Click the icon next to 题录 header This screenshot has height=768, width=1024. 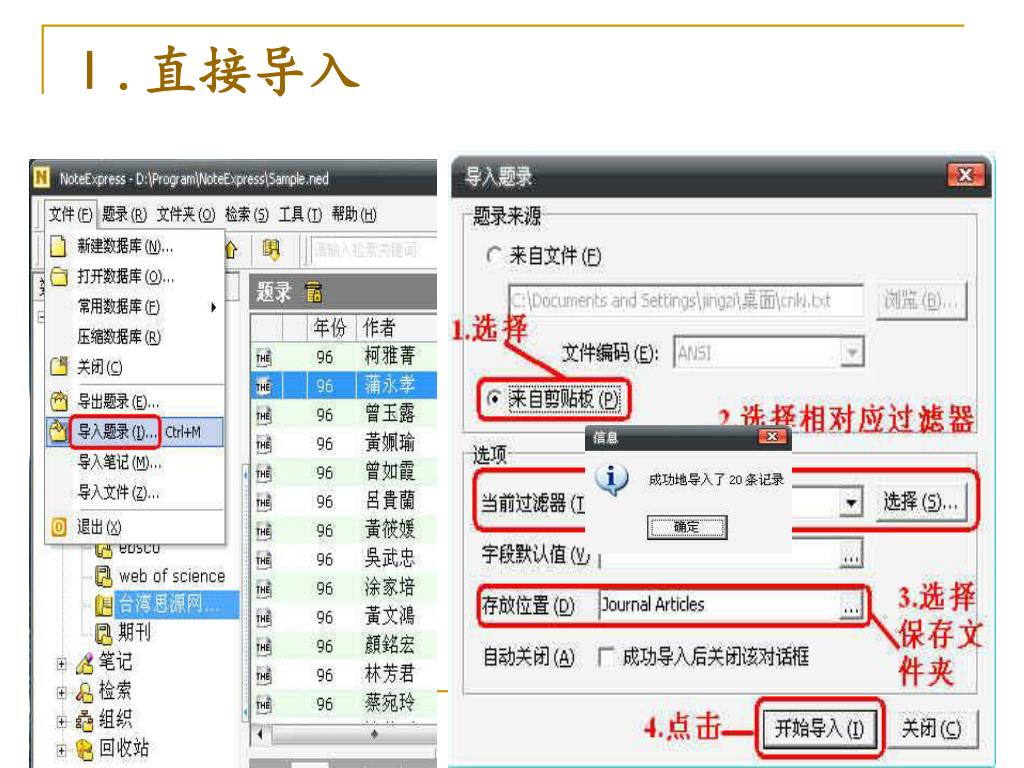(x=313, y=292)
